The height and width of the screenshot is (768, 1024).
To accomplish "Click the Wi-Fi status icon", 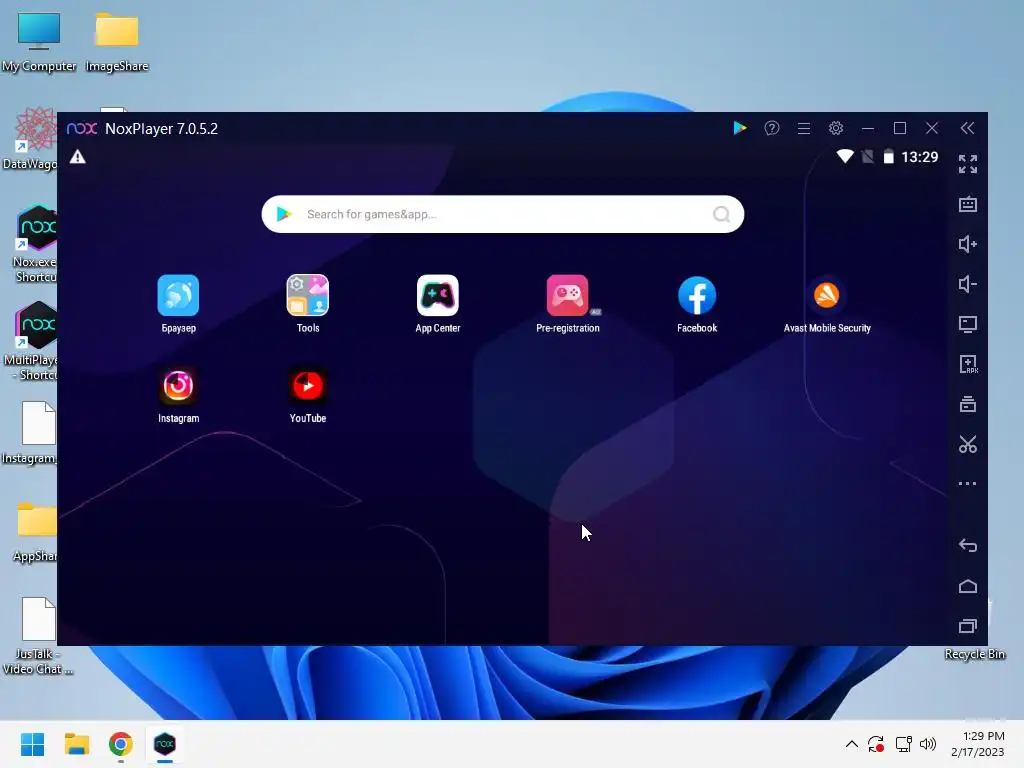I will pyautogui.click(x=845, y=157).
